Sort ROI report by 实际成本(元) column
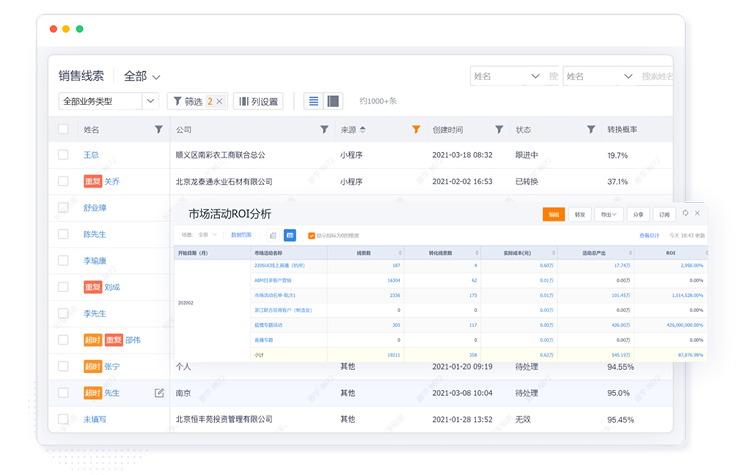This screenshot has height=475, width=744. coord(554,253)
